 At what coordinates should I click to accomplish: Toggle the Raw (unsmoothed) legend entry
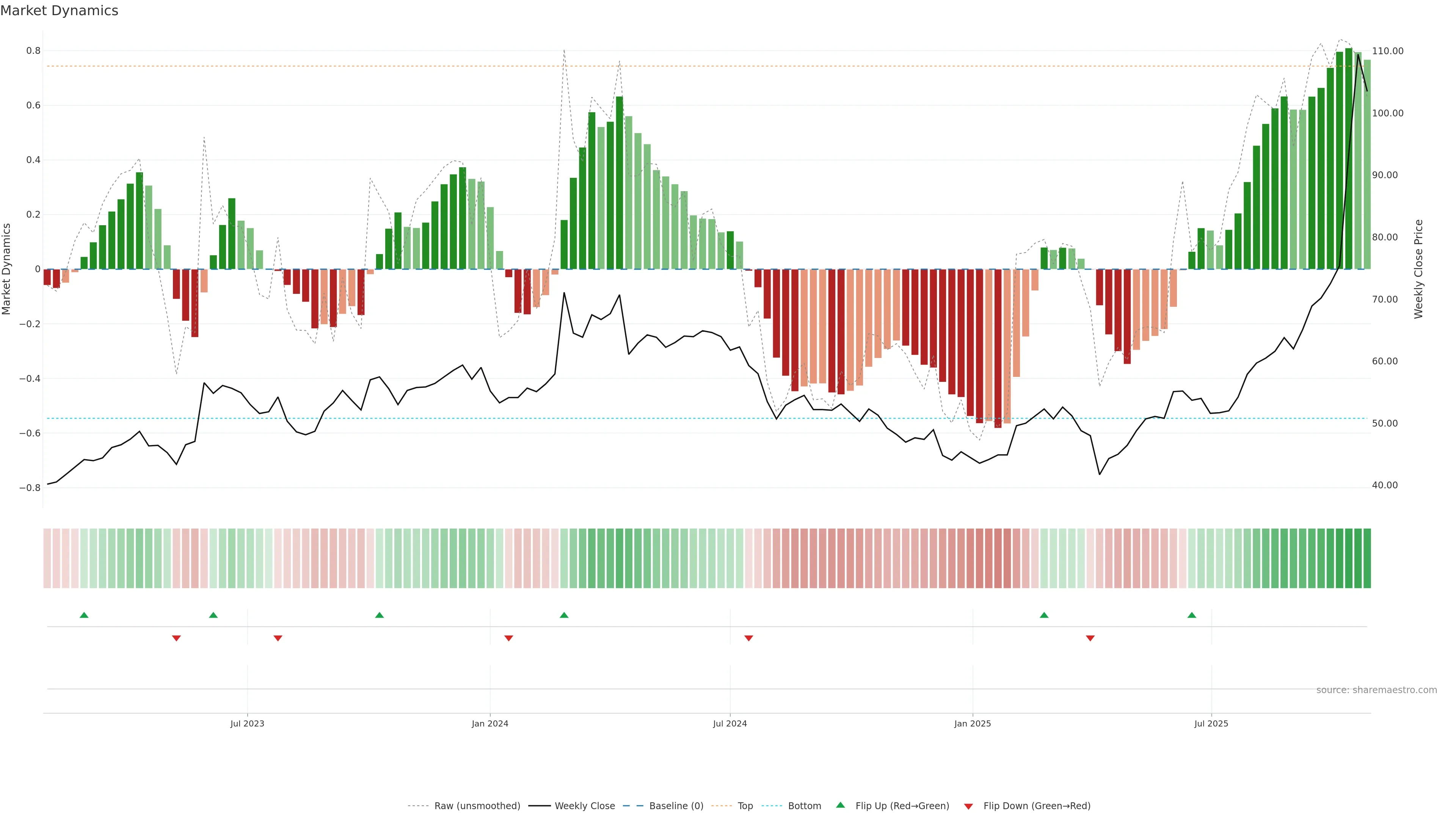477,805
